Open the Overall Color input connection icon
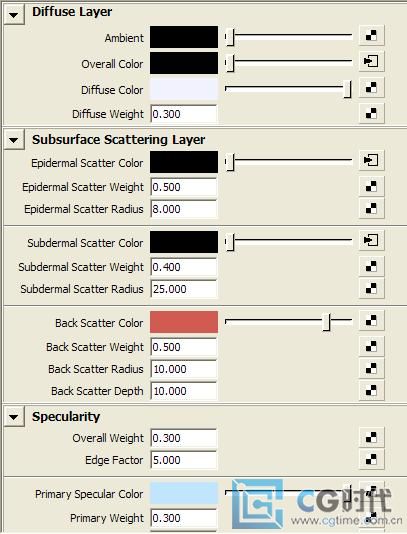407x534 pixels. coord(371,61)
